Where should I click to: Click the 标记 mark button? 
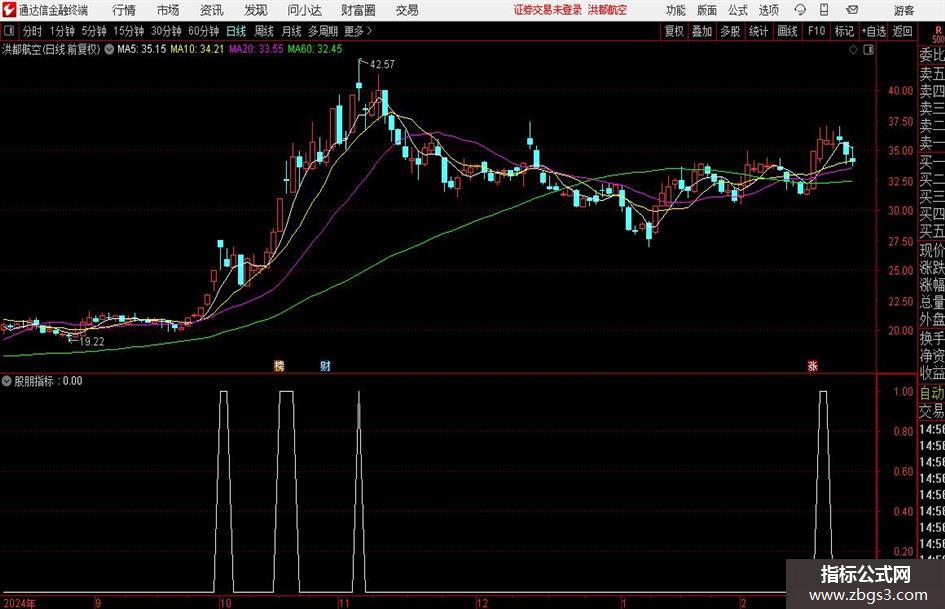click(844, 31)
